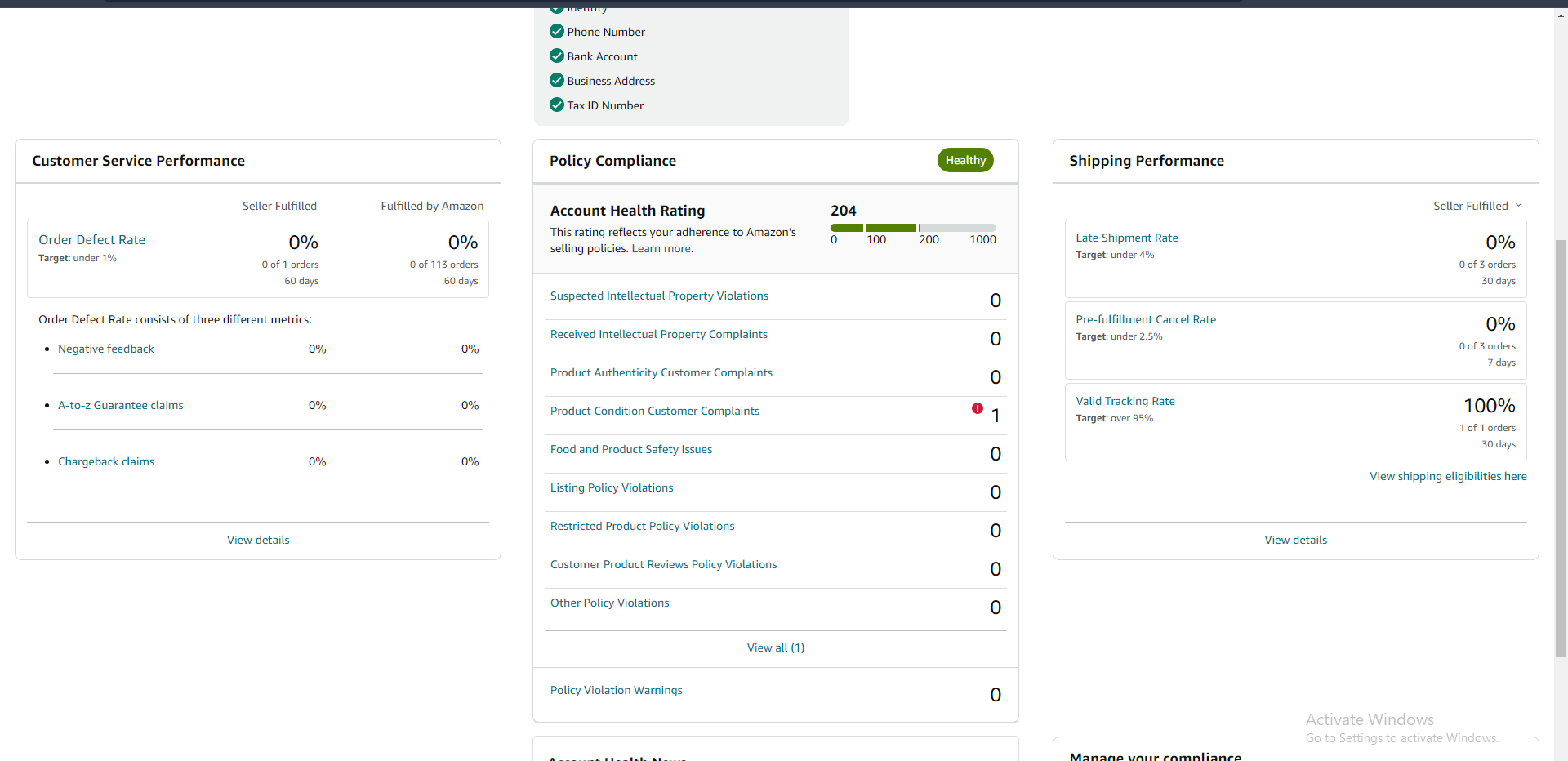Viewport: 1568px width, 761px height.
Task: Open Customer Product Reviews Policy Violations
Action: (663, 564)
